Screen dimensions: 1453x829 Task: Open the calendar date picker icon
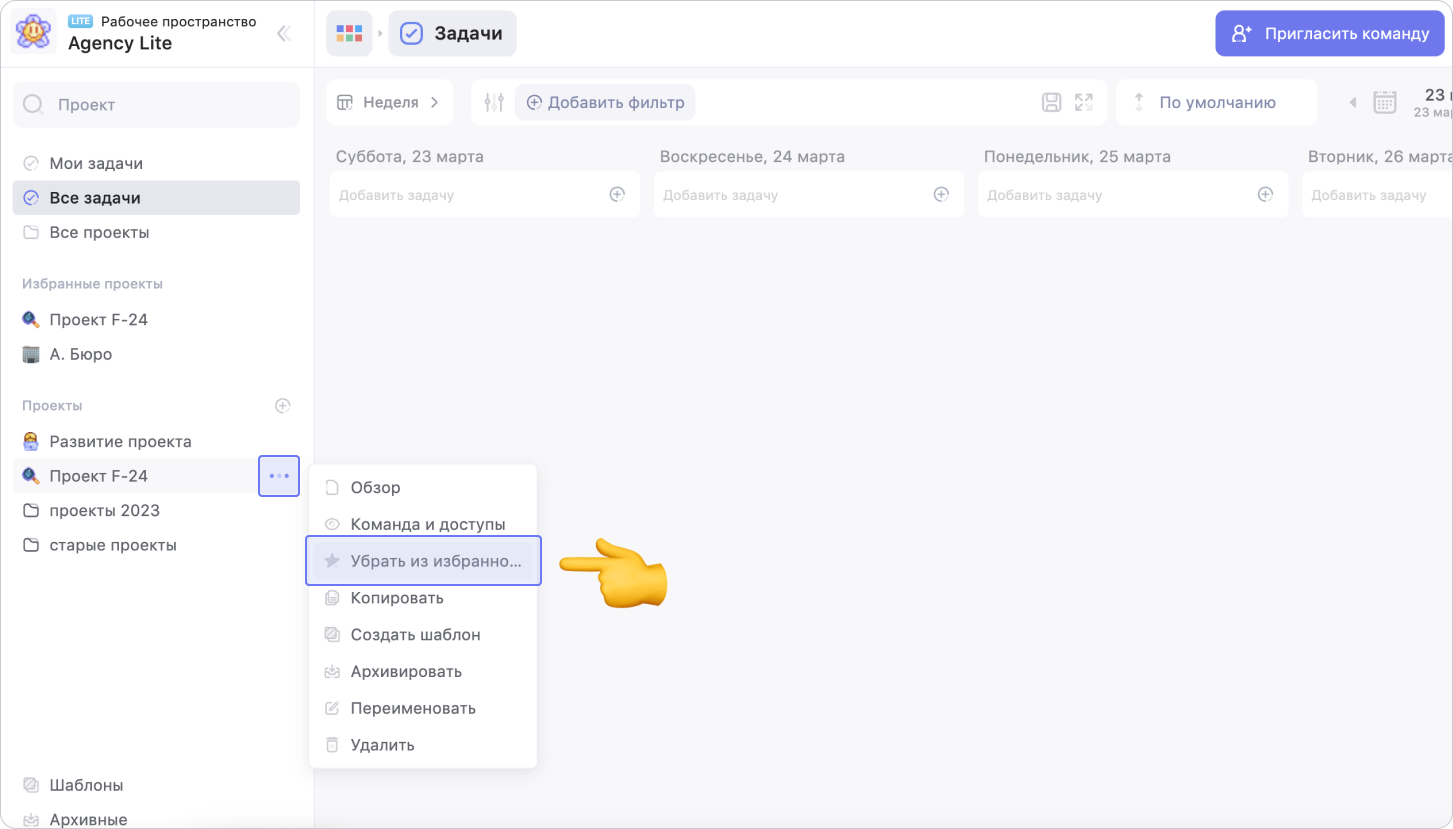(x=1385, y=102)
